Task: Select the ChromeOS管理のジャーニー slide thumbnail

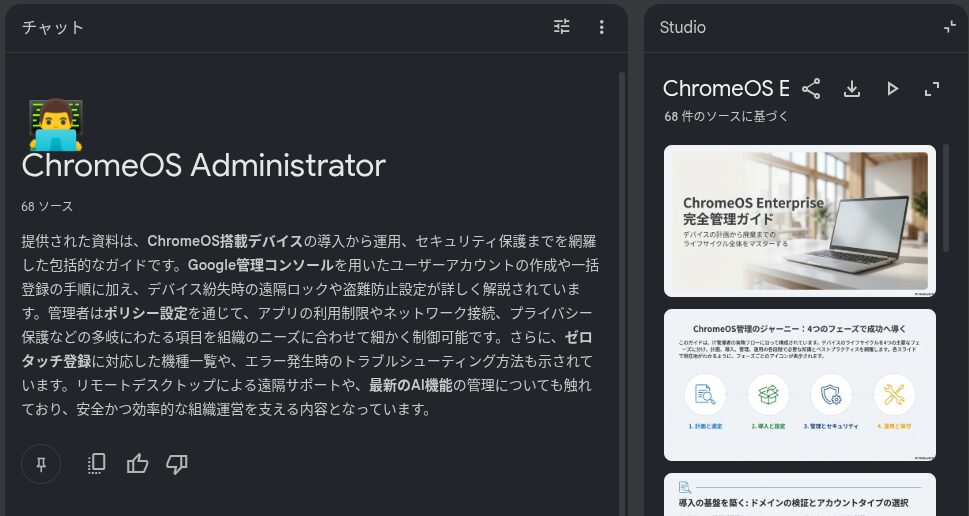Action: pos(799,384)
